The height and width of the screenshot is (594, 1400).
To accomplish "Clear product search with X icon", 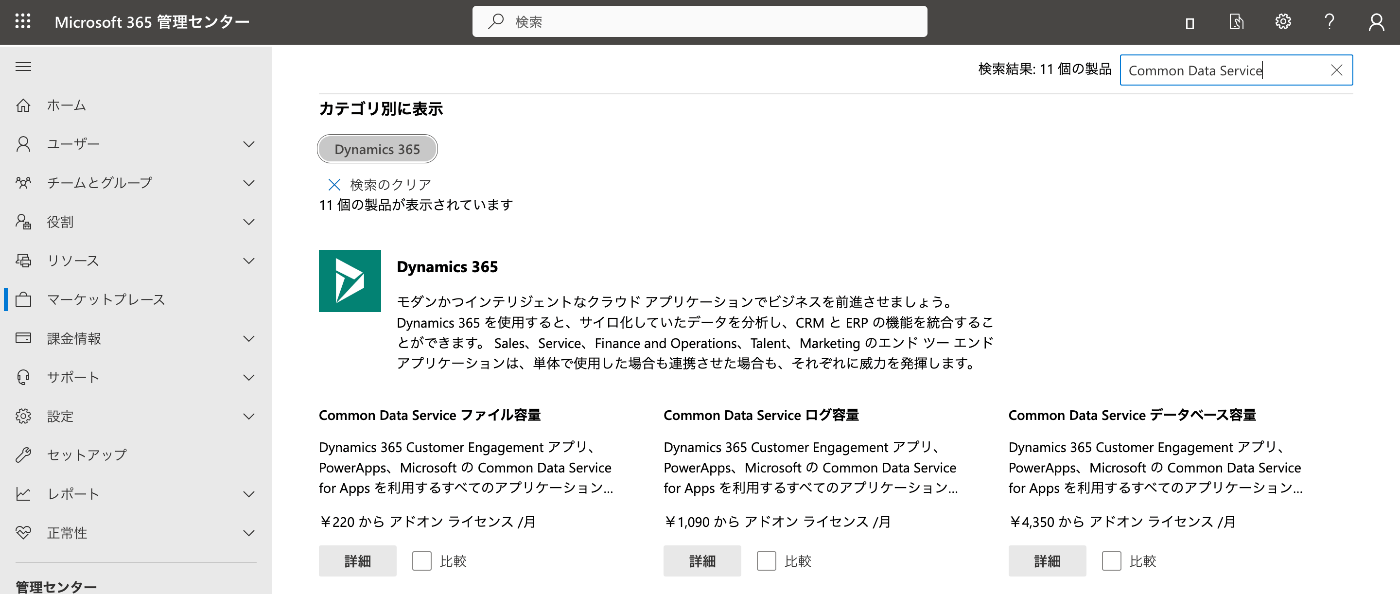I will point(1337,70).
